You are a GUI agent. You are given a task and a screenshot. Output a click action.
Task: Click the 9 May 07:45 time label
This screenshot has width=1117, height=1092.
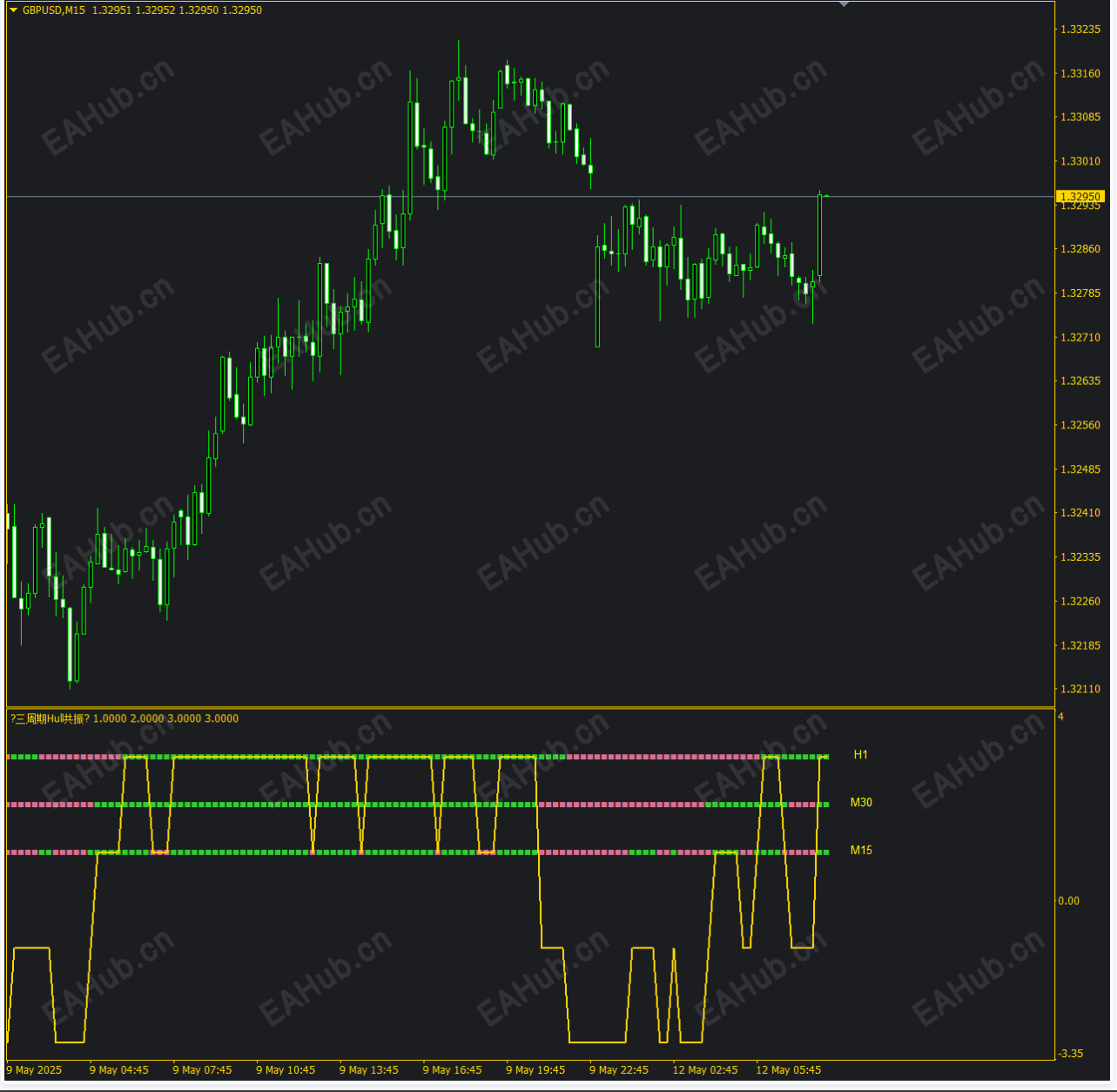tap(202, 1070)
